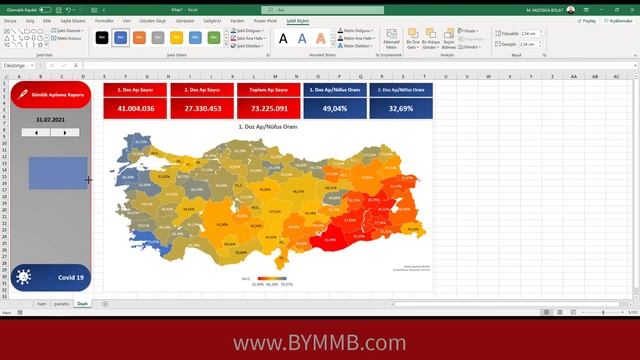Click the previous date arrow button

click(x=36, y=133)
